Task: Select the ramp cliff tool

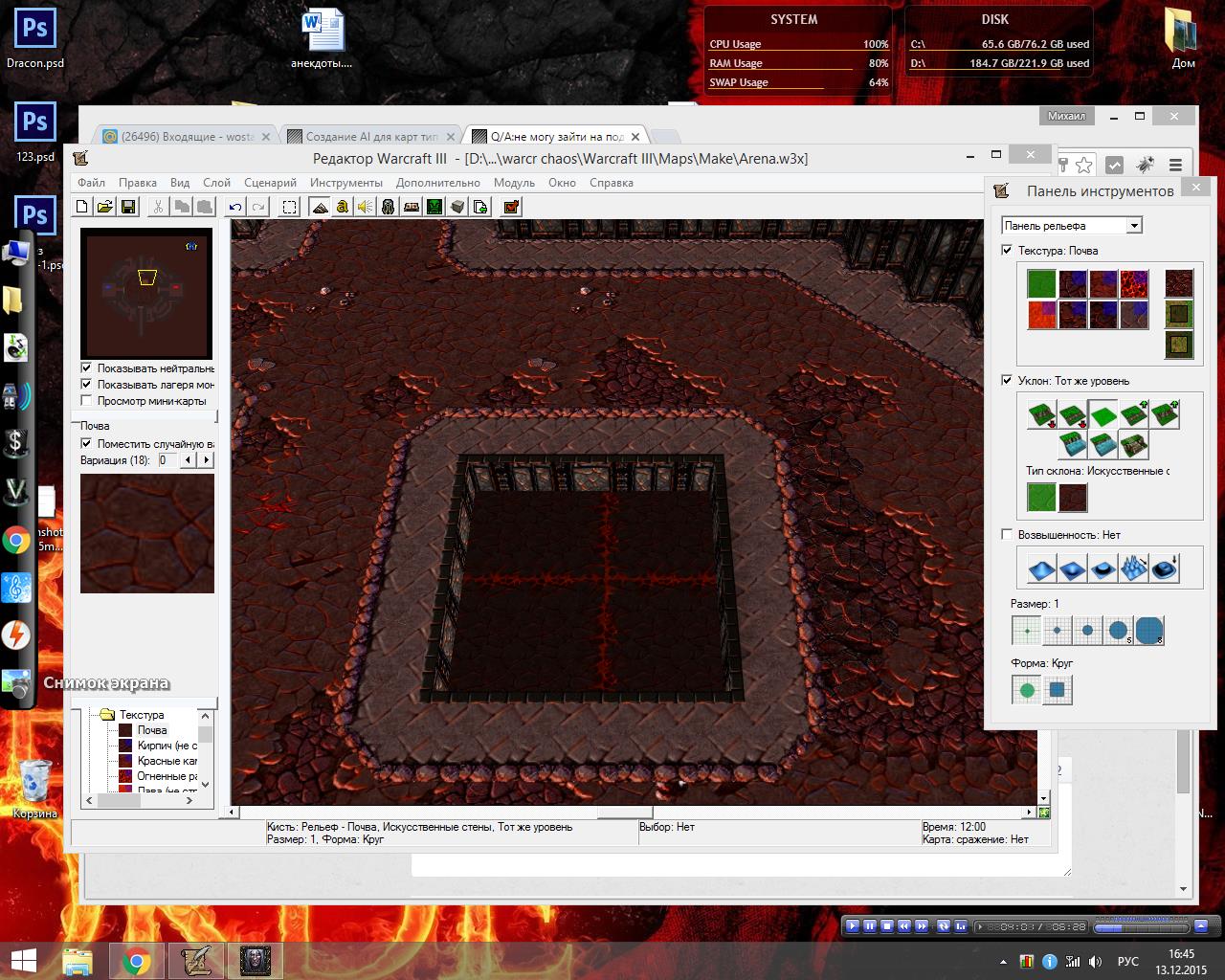Action: click(x=1133, y=445)
